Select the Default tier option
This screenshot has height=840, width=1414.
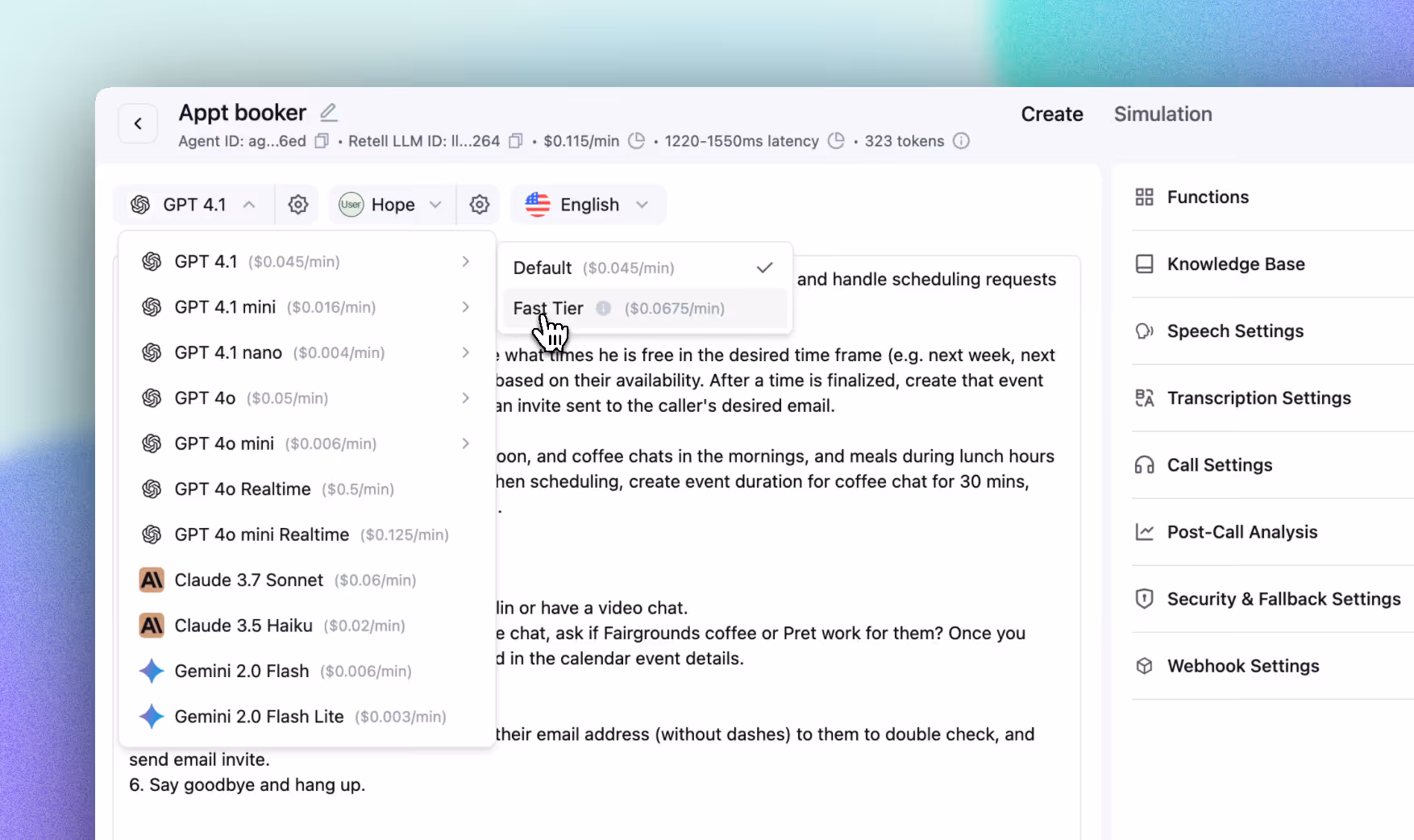tap(645, 268)
